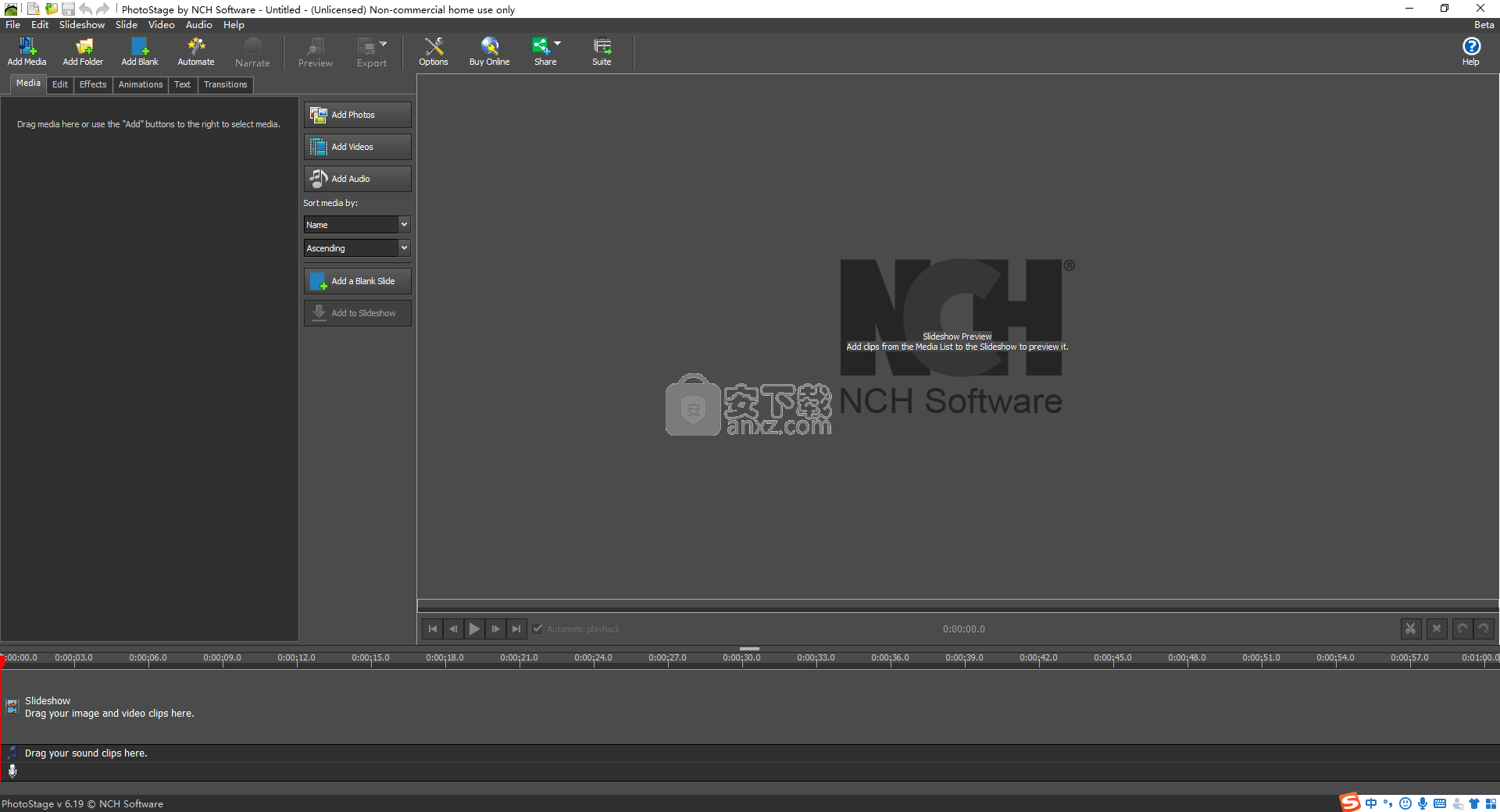Open the IME soft keyboard icon
This screenshot has height=812, width=1500.
(x=1440, y=803)
